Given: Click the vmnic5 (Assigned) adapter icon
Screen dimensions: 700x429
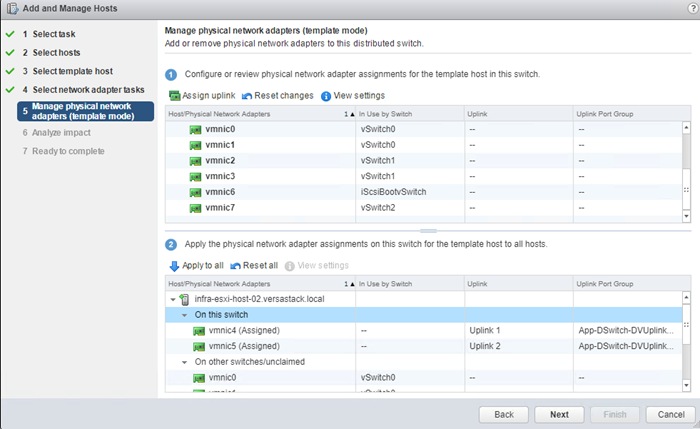Looking at the screenshot, I should [x=199, y=346].
